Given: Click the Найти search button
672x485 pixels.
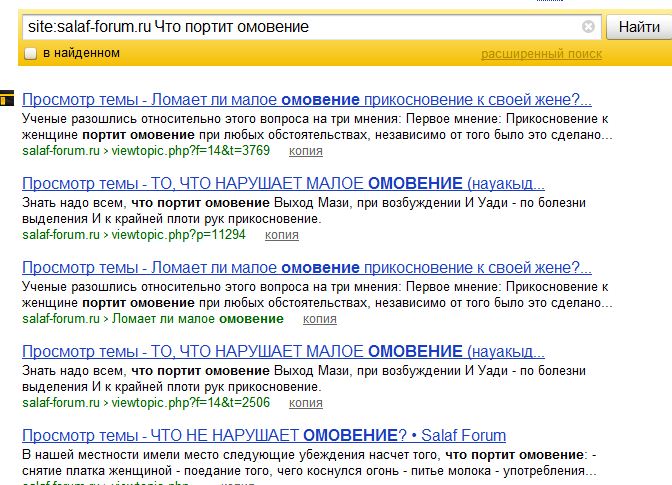Looking at the screenshot, I should click(639, 27).
